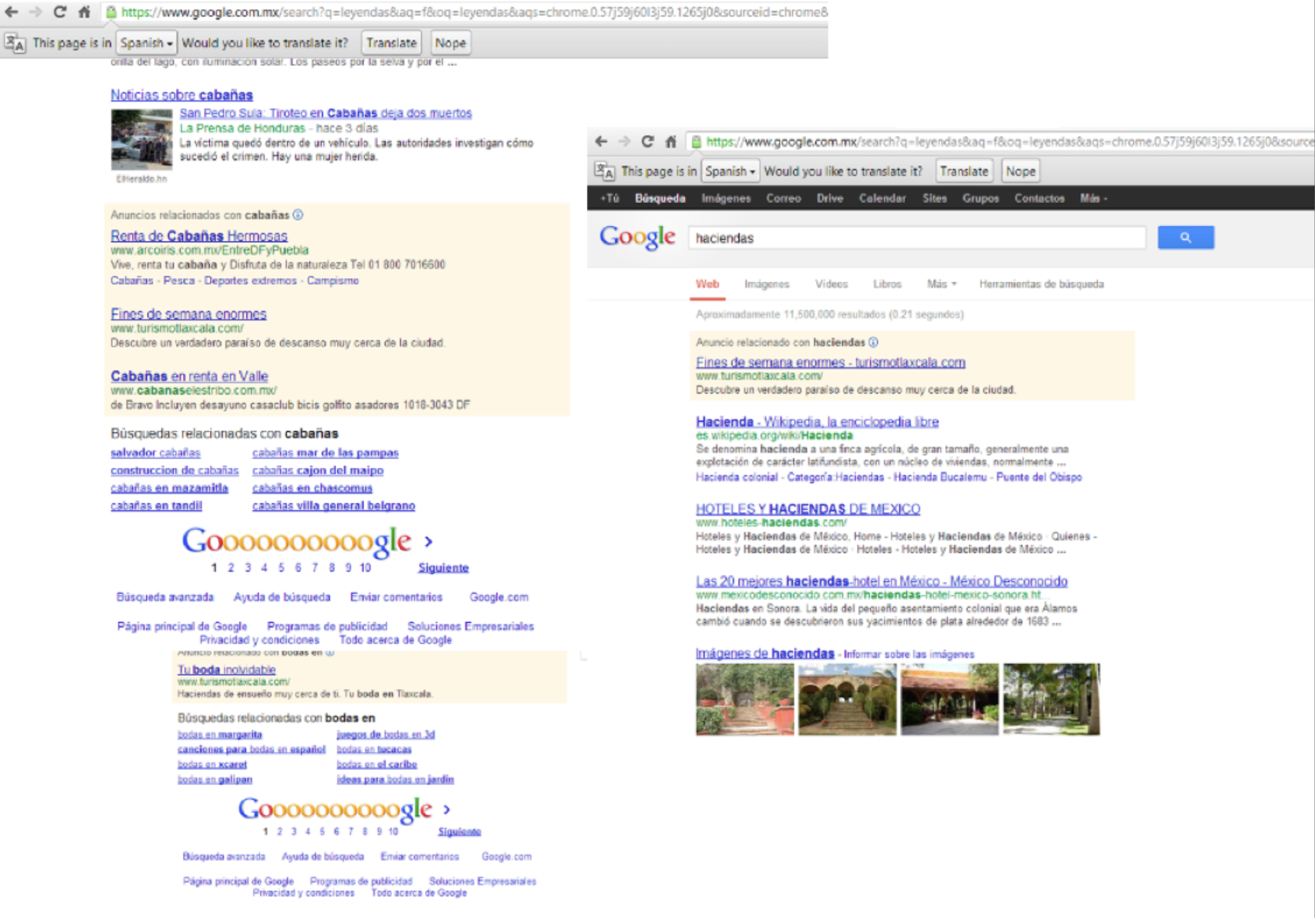Open the 'Noticias sobre cabañas' link

click(x=181, y=95)
